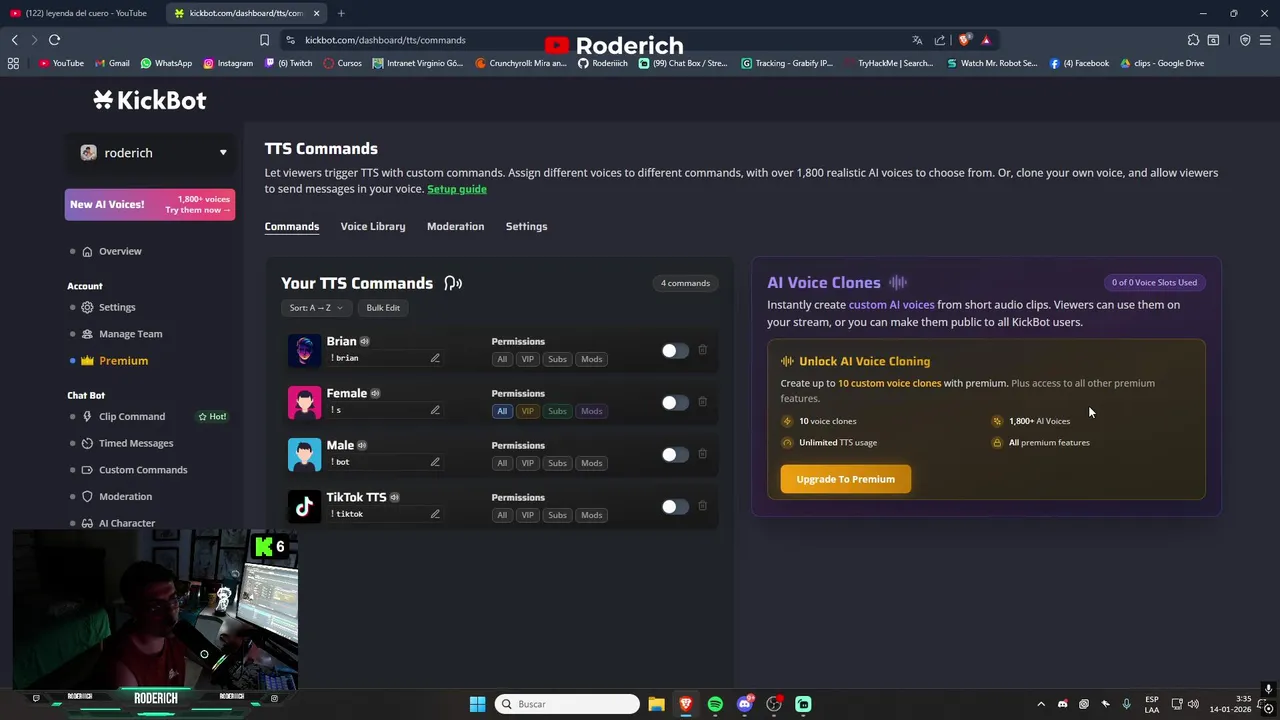The image size is (1280, 720).
Task: Click the New AI Voices banner
Action: tap(150, 204)
